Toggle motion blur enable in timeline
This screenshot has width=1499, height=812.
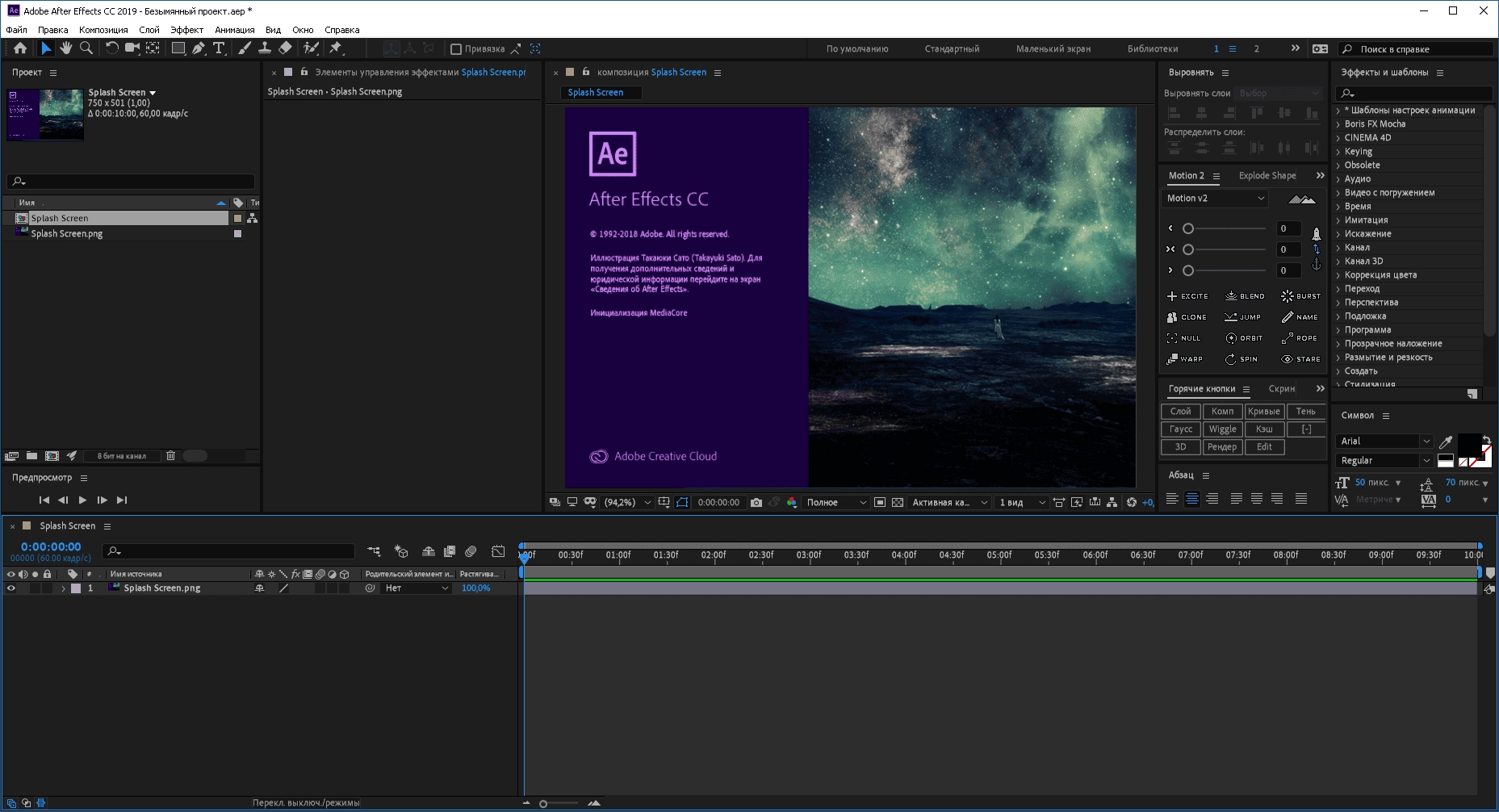point(471,551)
